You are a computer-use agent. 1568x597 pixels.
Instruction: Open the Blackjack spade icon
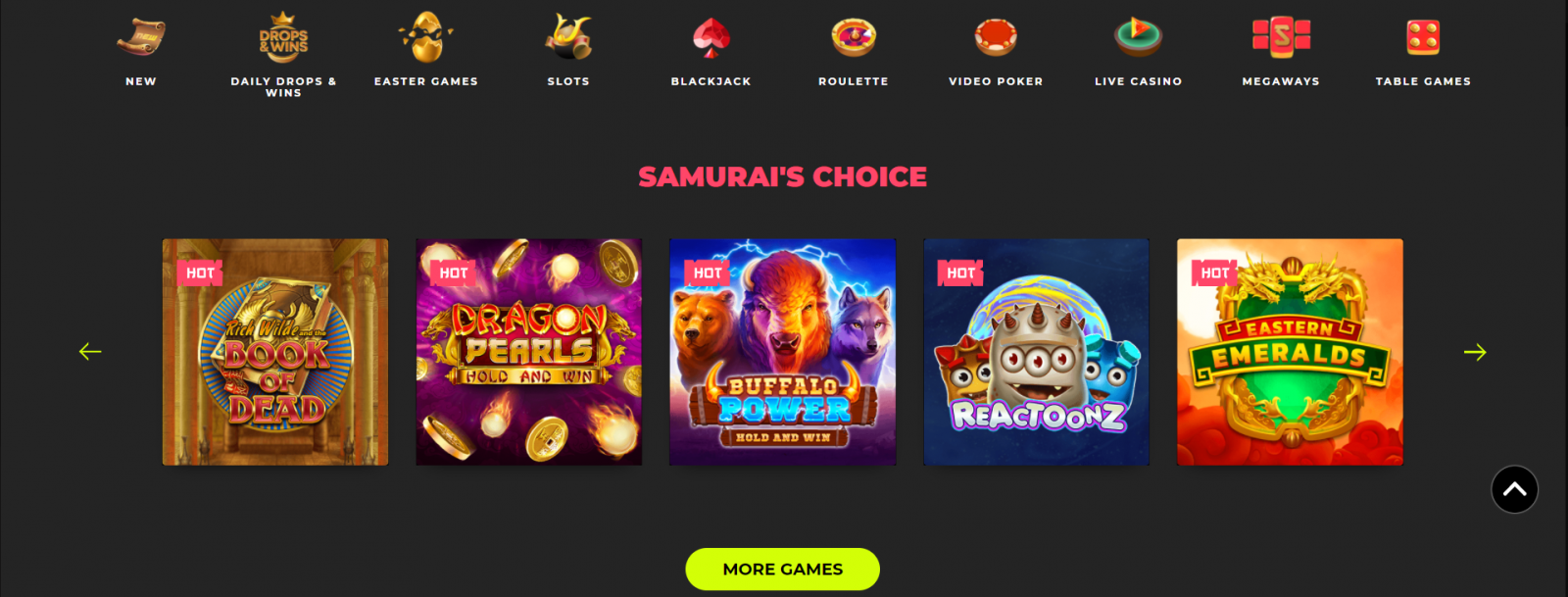(x=711, y=37)
